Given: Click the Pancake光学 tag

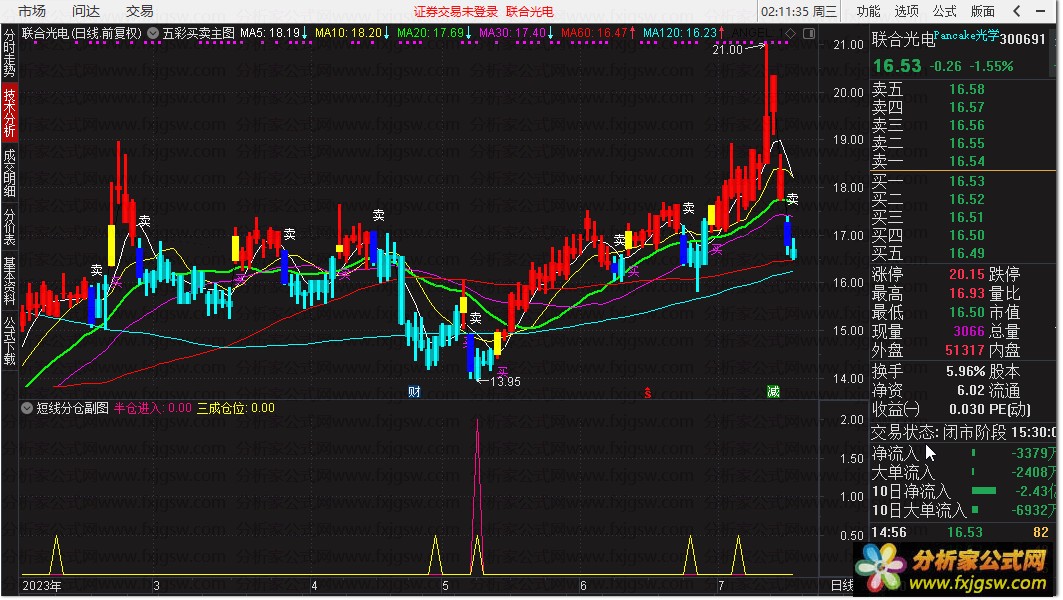Looking at the screenshot, I should pos(966,35).
